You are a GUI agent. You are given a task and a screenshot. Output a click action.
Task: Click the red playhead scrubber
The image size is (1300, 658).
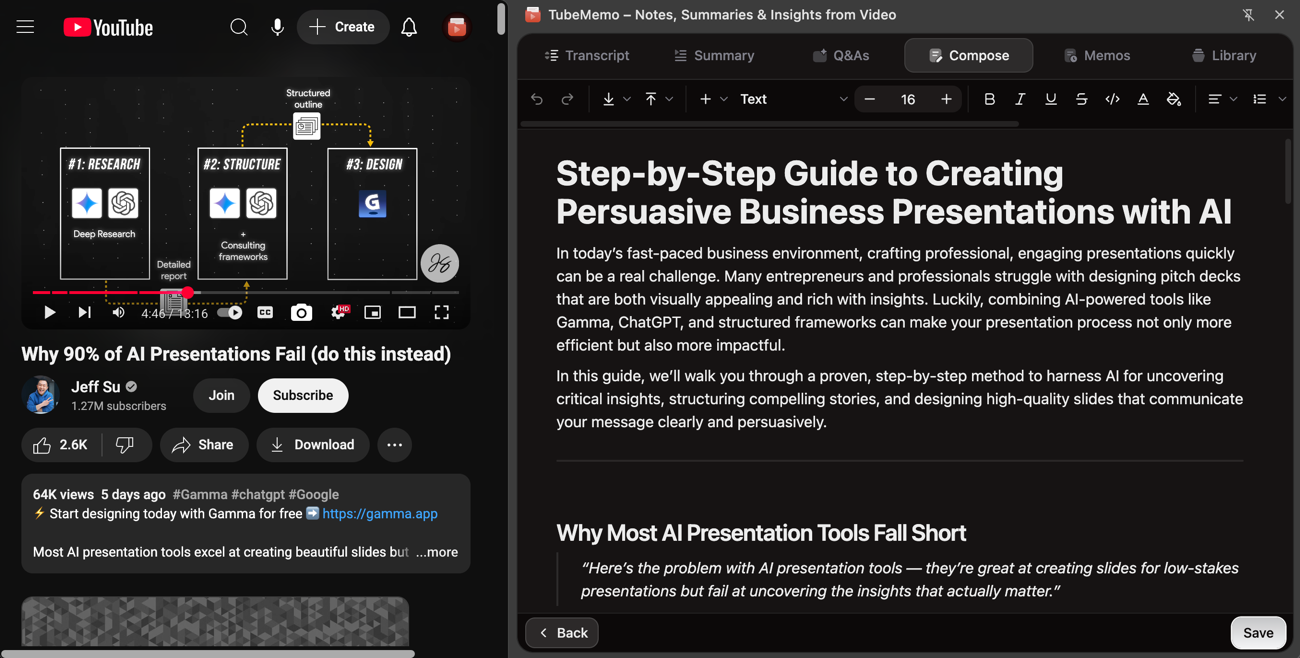point(187,292)
